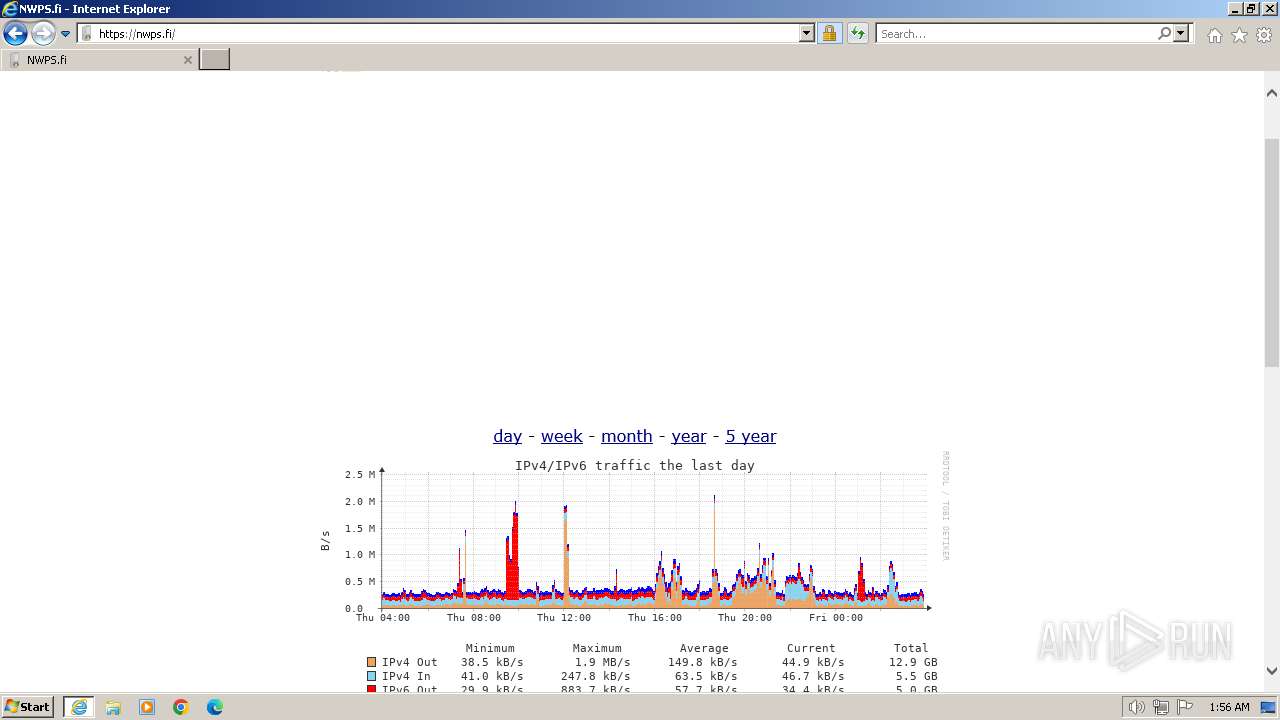Screen dimensions: 1280x720
Task: Close the NWPS.fi tab
Action: click(187, 60)
